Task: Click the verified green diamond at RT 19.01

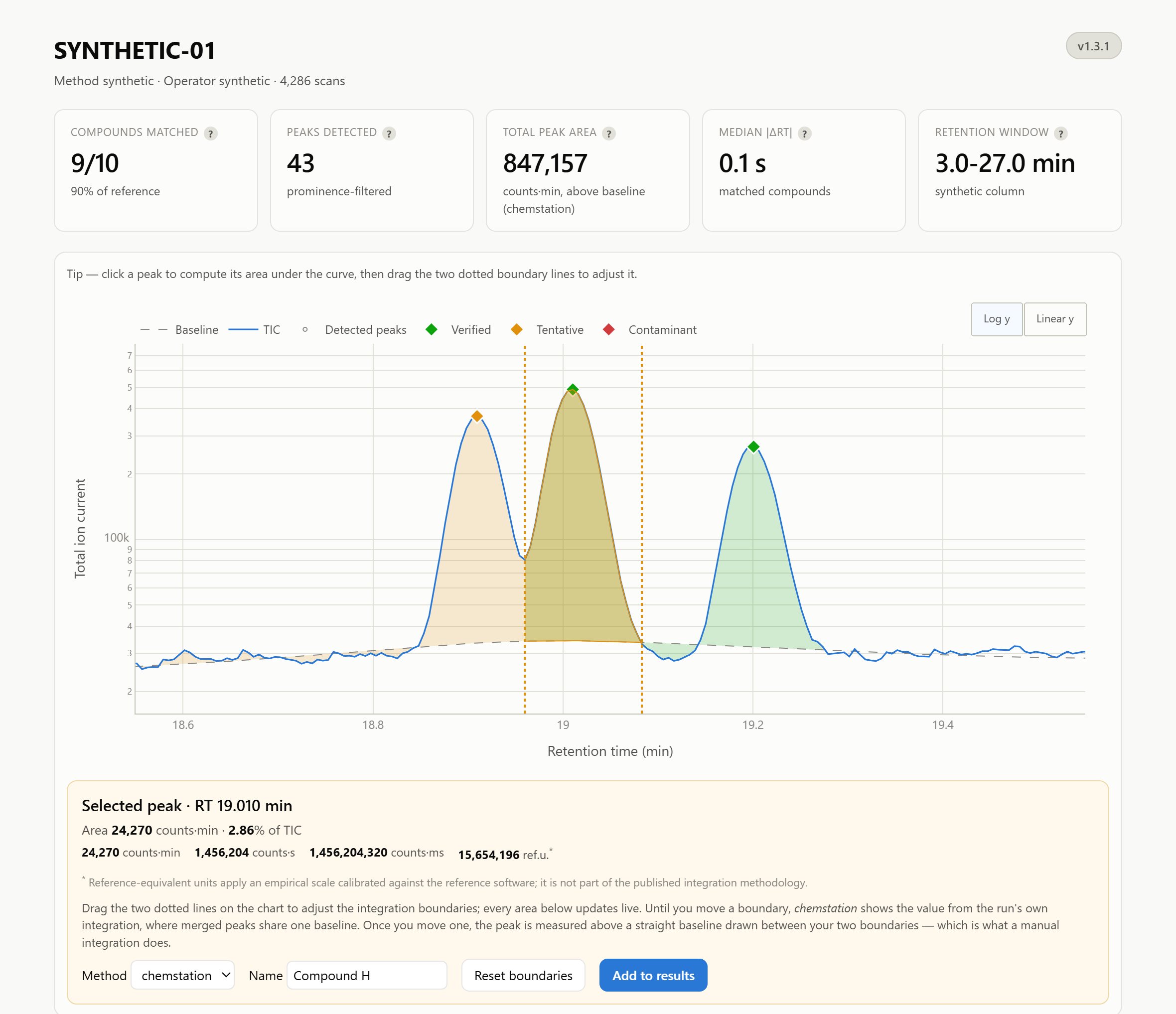Action: click(573, 389)
